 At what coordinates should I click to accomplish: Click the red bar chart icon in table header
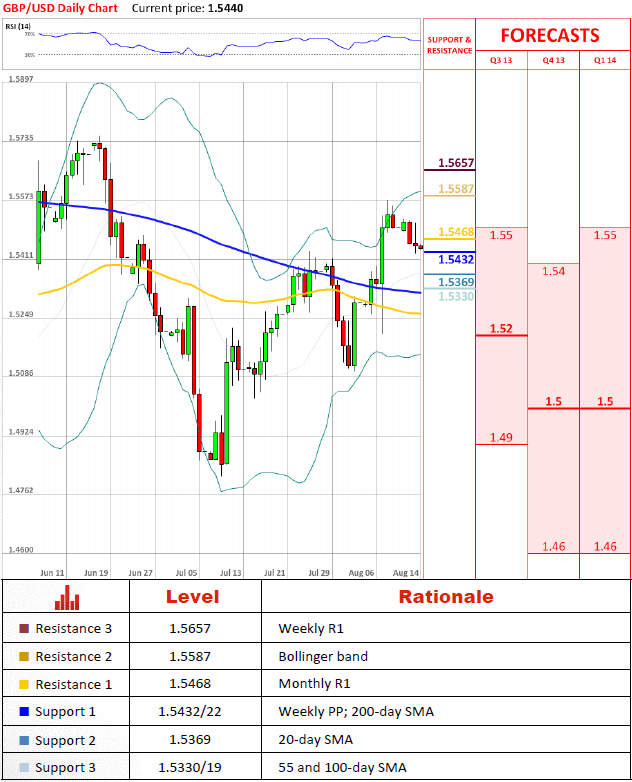tap(67, 598)
